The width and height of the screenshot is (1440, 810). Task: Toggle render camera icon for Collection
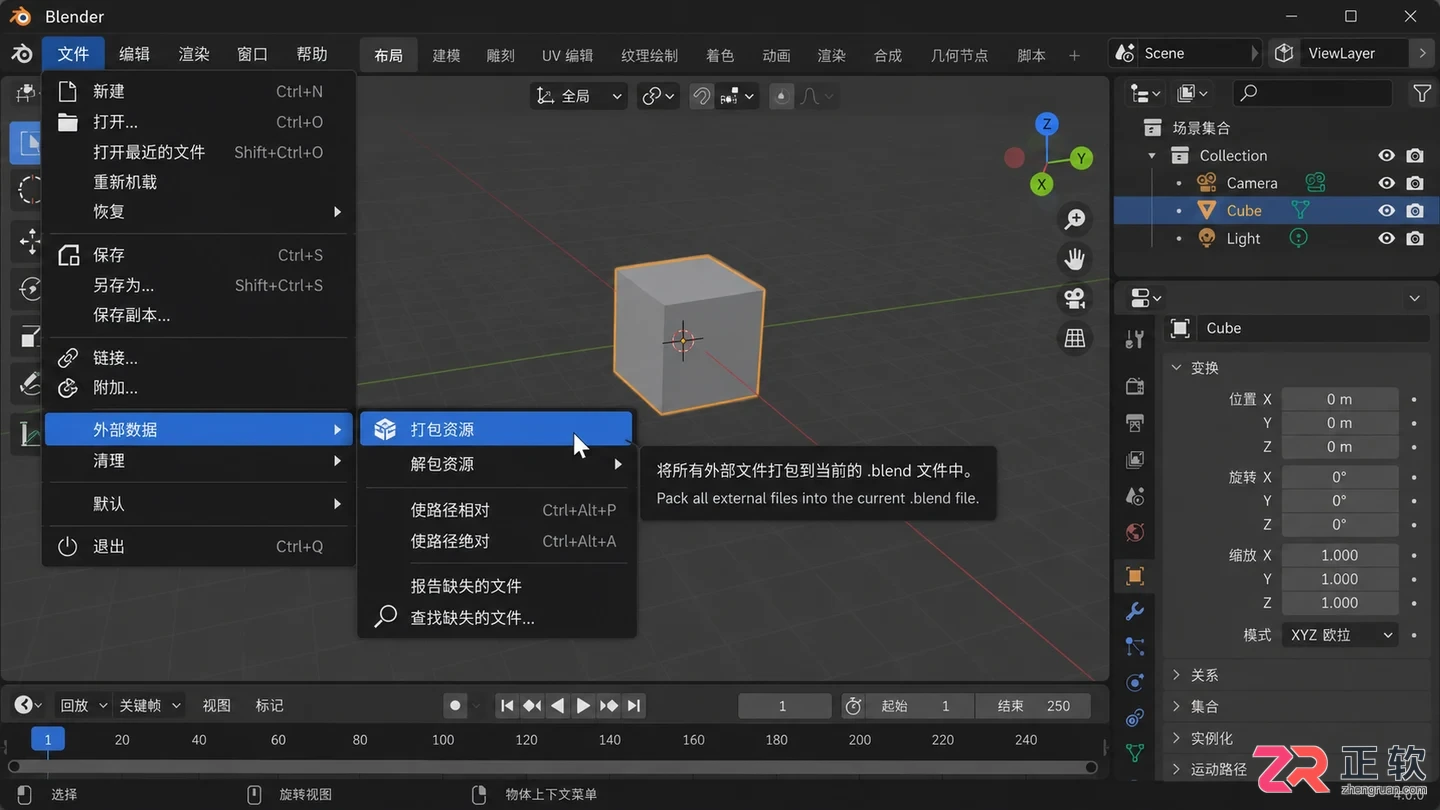coord(1415,155)
